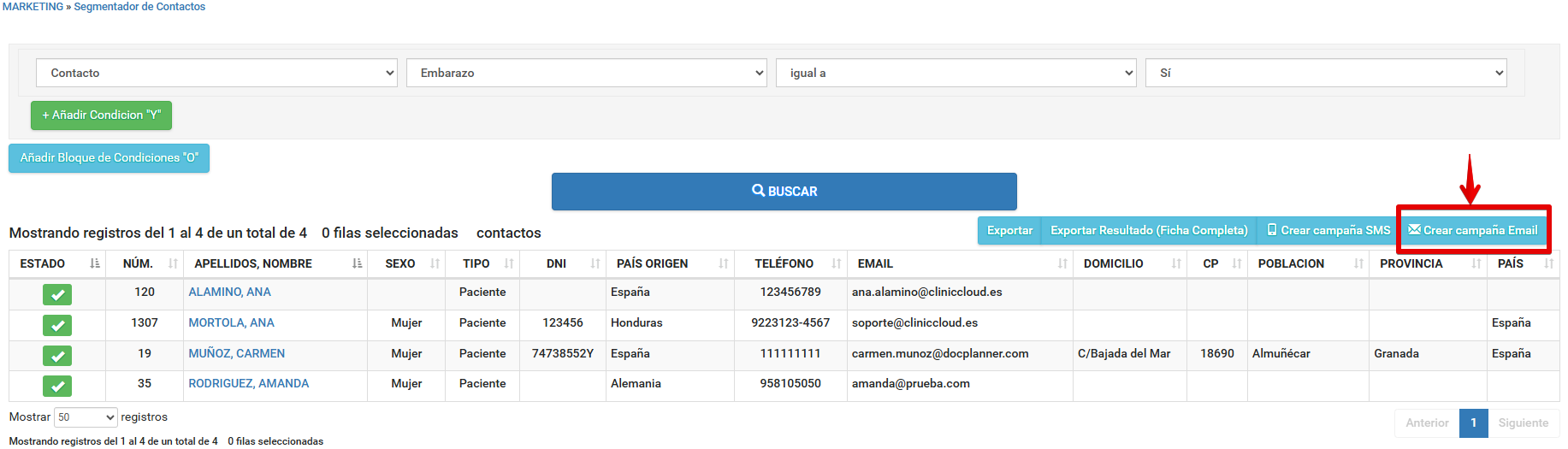1568x449 pixels.
Task: Add an 'Y' condition
Action: 101,115
